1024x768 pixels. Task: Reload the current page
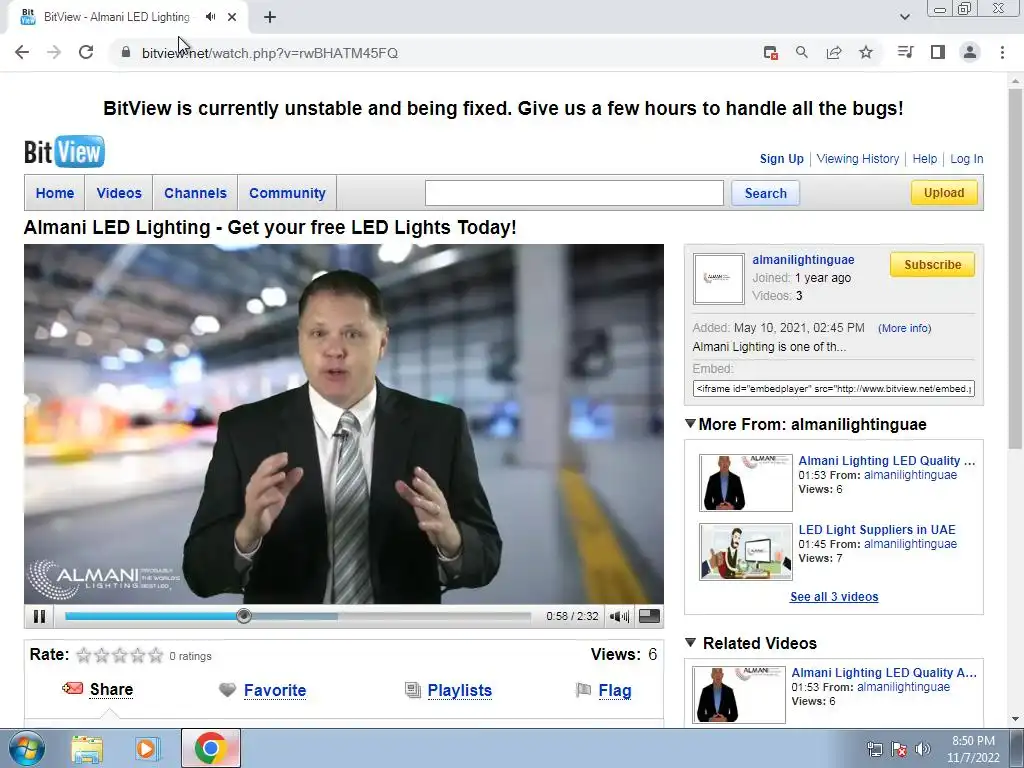[86, 52]
